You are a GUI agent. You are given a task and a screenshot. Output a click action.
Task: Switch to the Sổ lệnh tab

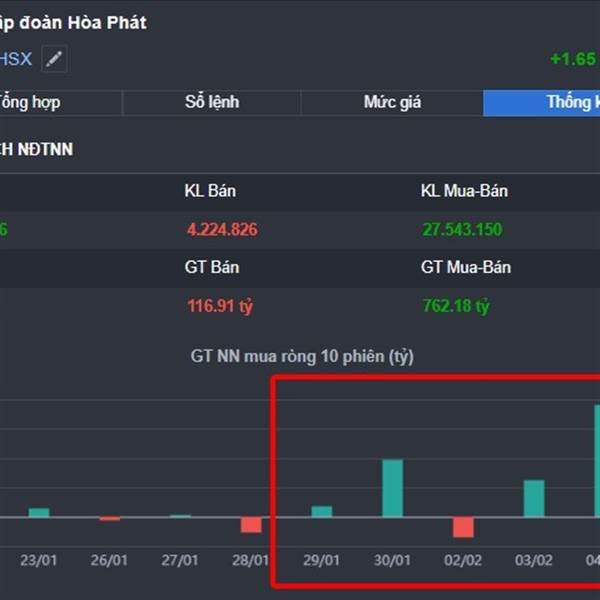212,103
